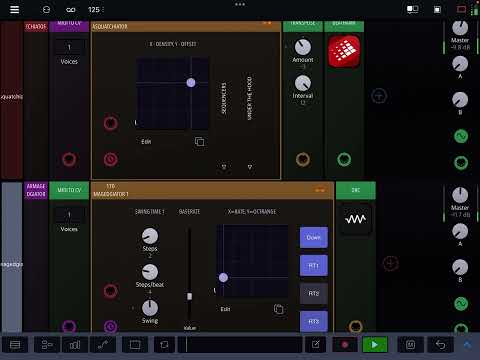Click the red record button
The height and width of the screenshot is (360, 480).
click(345, 345)
